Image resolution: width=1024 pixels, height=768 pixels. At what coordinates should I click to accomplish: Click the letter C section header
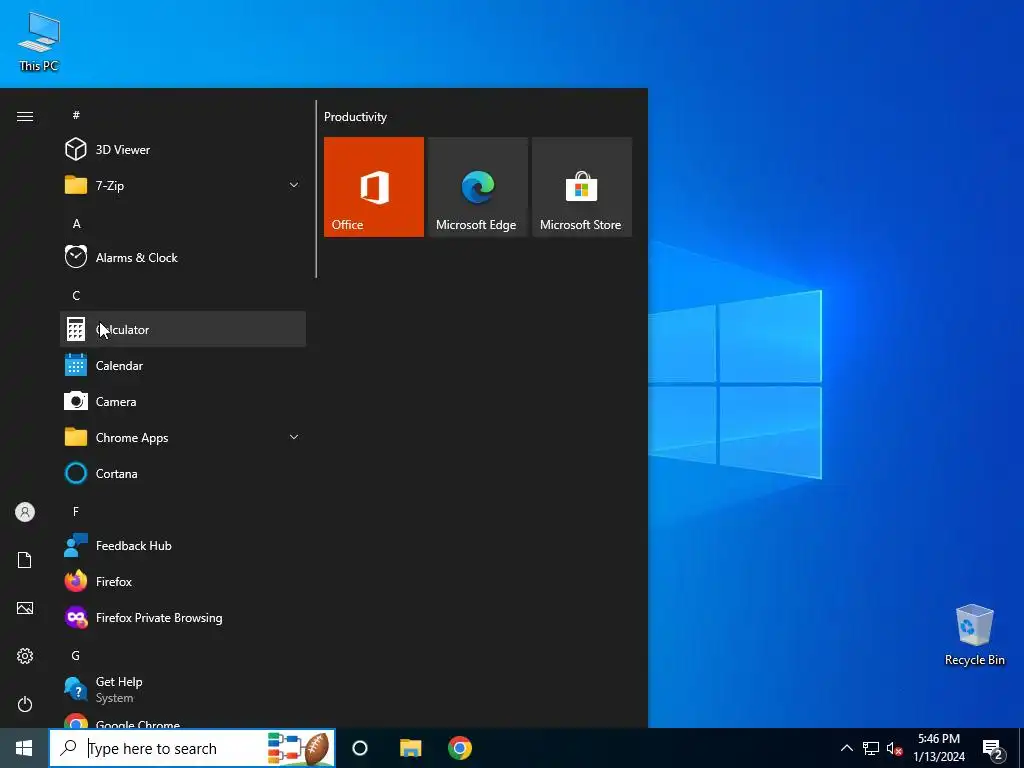pyautogui.click(x=76, y=296)
